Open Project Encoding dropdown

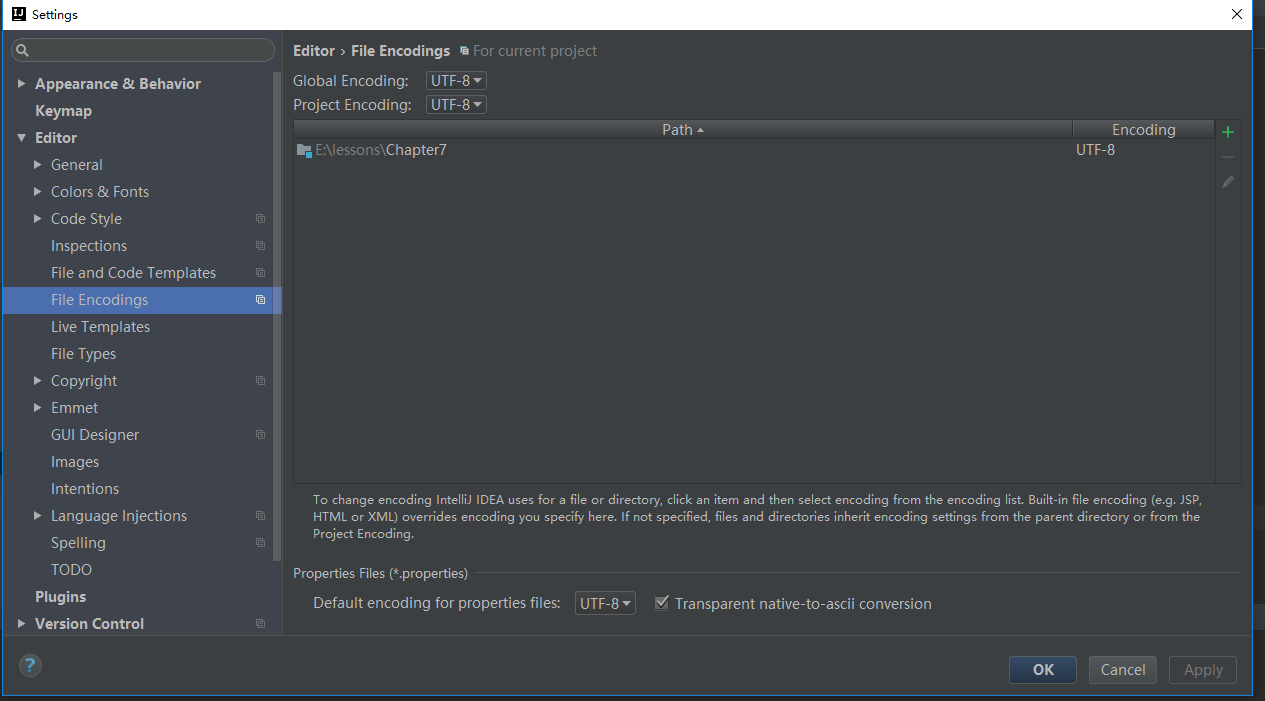456,105
